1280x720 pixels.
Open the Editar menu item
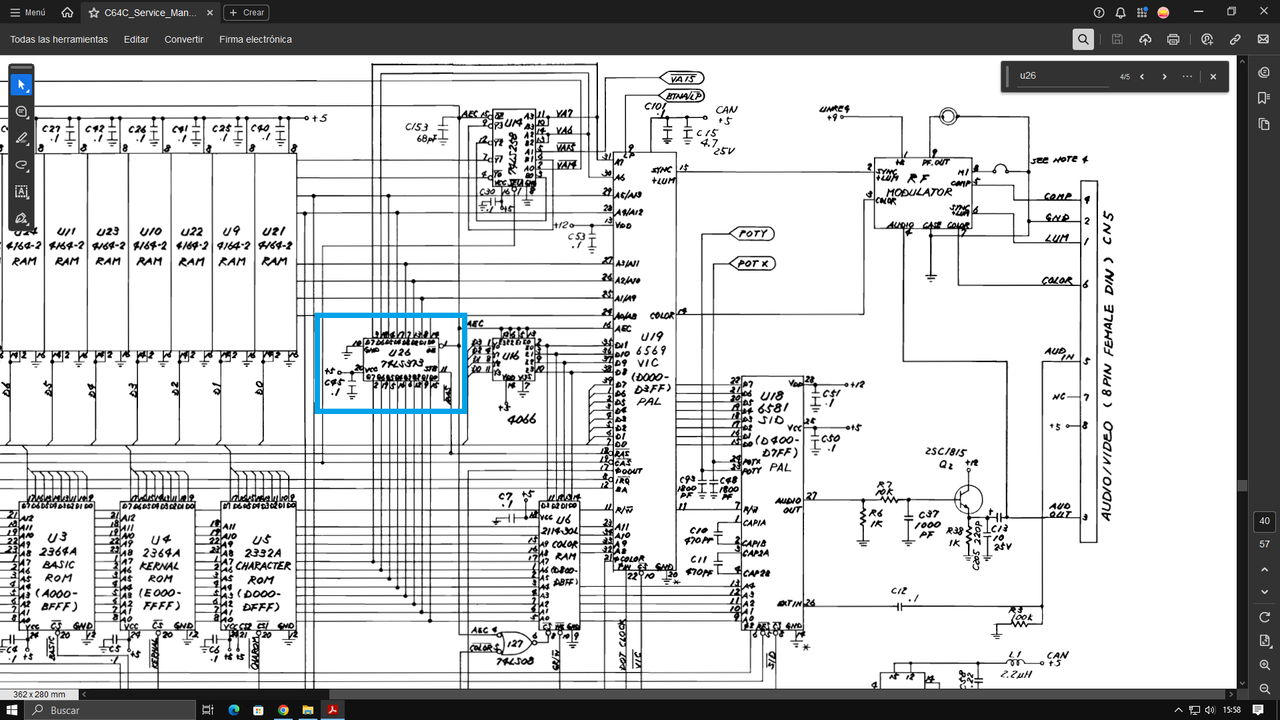136,39
